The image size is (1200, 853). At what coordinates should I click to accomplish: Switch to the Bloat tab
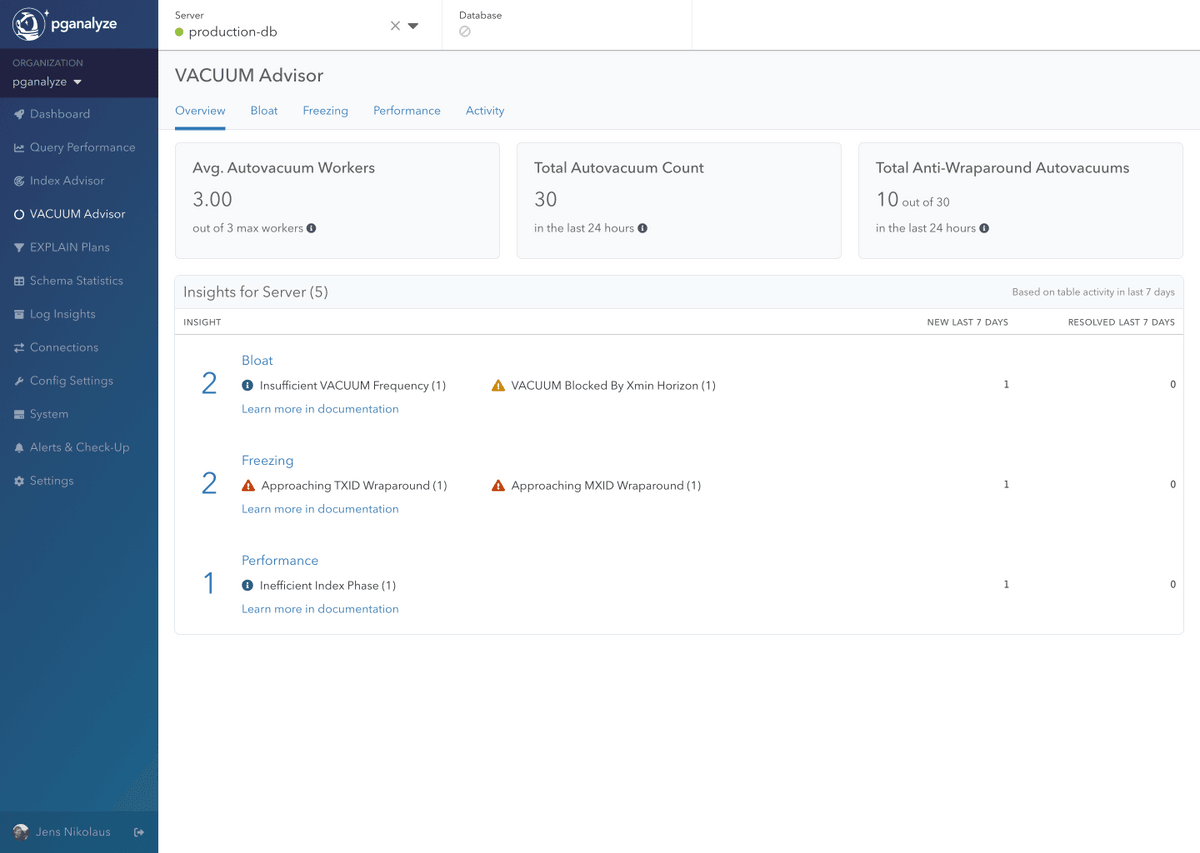click(264, 111)
